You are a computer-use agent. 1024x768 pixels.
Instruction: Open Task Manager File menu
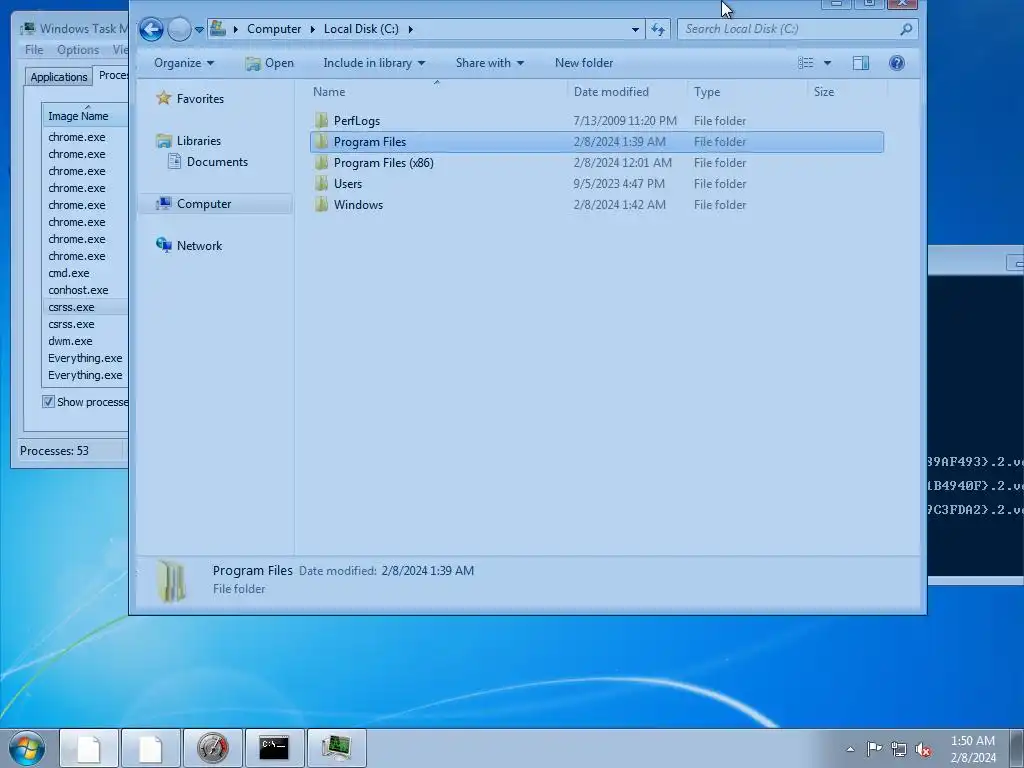[34, 50]
